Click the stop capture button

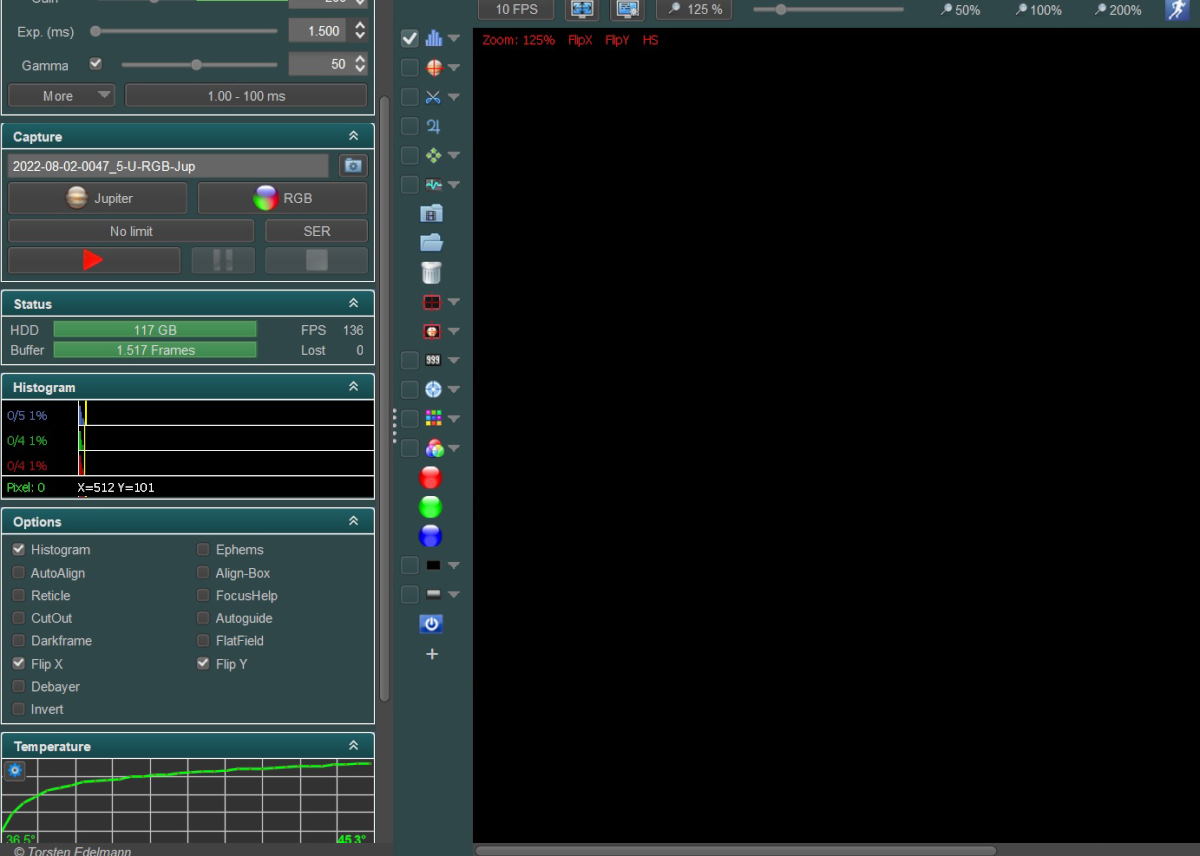316,260
